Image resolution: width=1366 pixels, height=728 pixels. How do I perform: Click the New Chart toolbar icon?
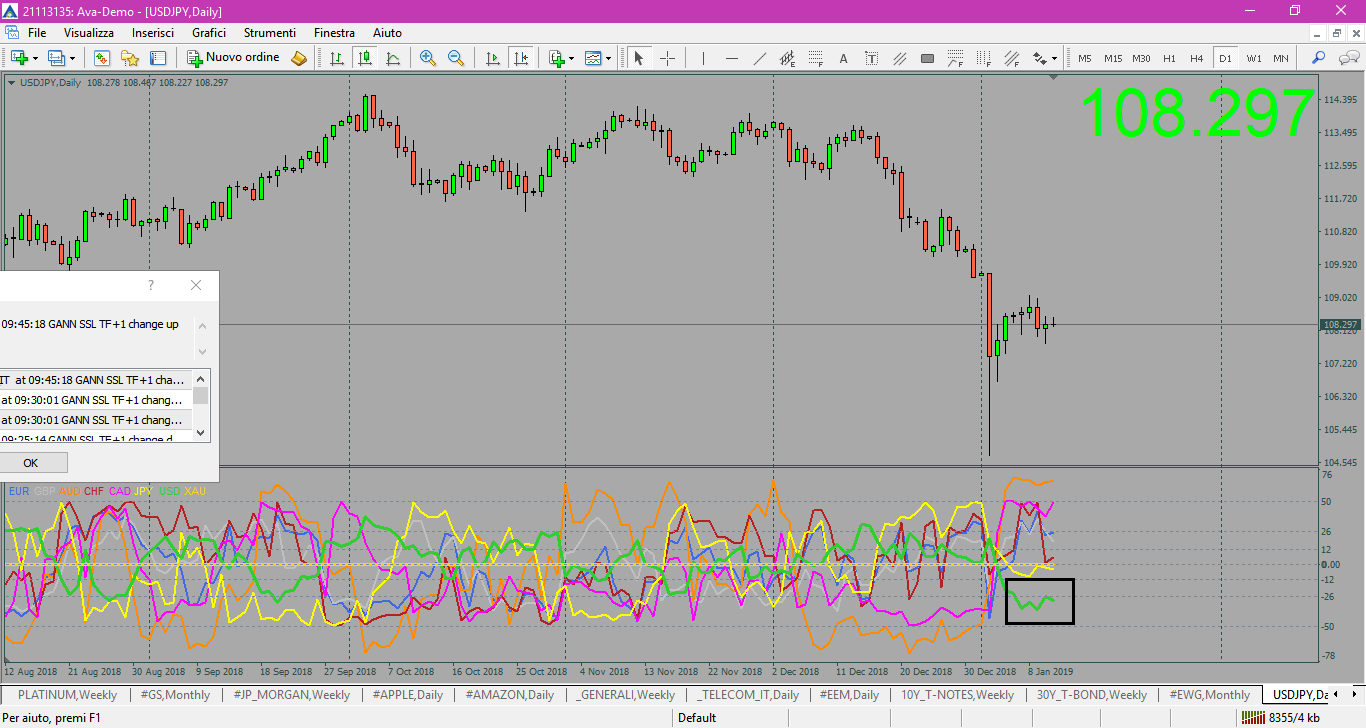(x=19, y=58)
